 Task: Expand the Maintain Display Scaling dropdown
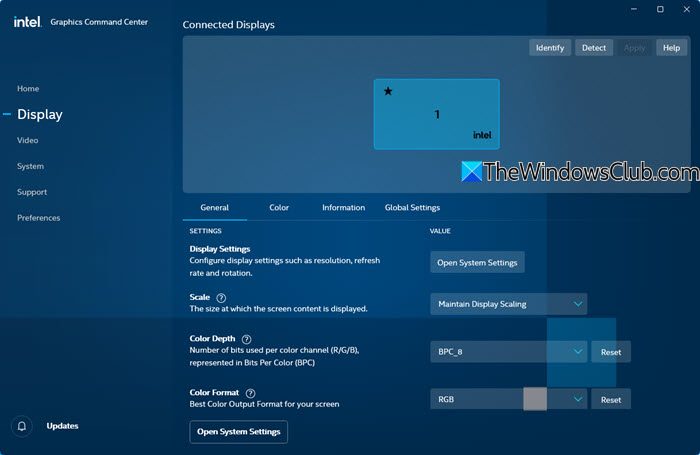tap(508, 304)
